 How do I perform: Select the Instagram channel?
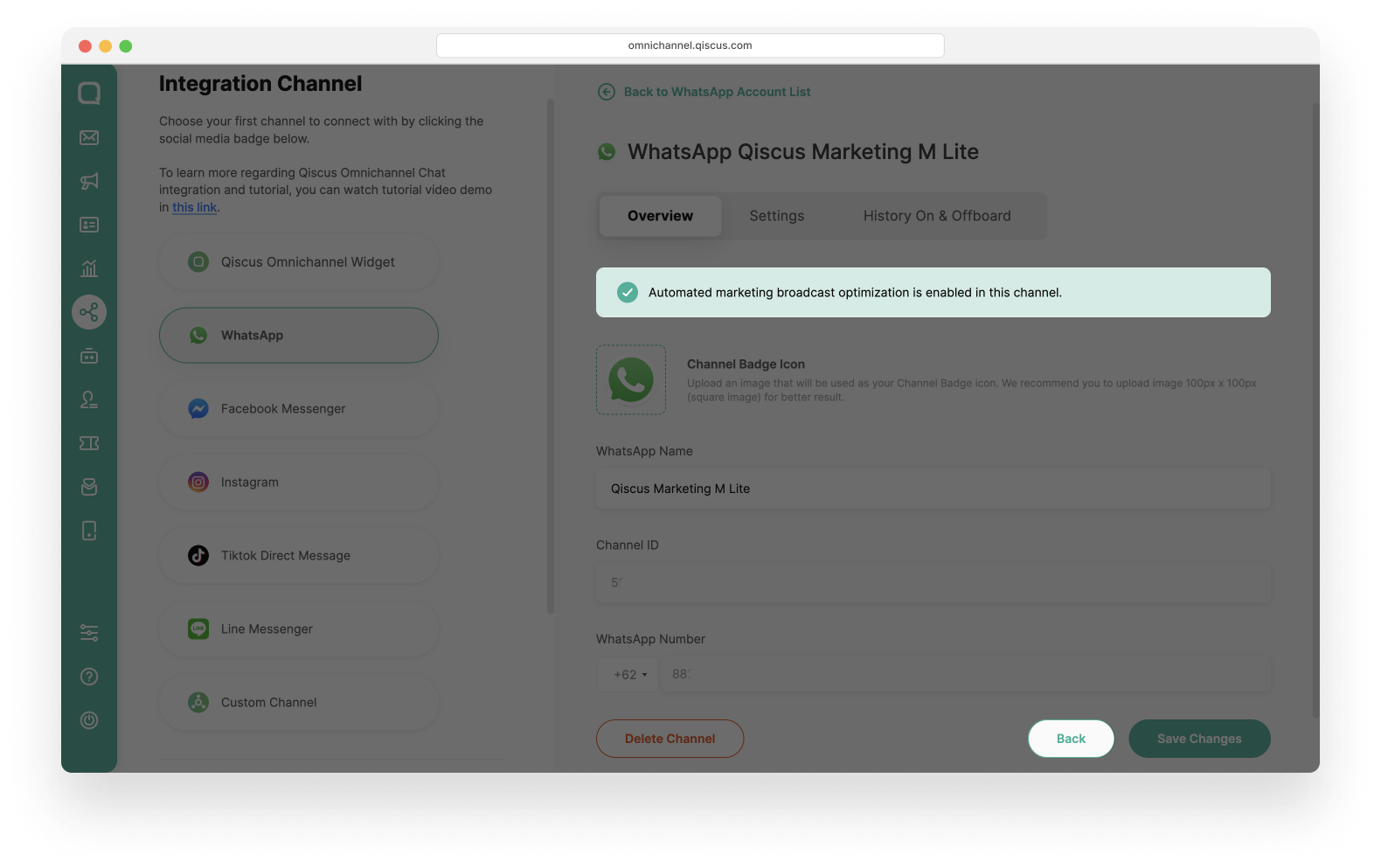click(299, 483)
